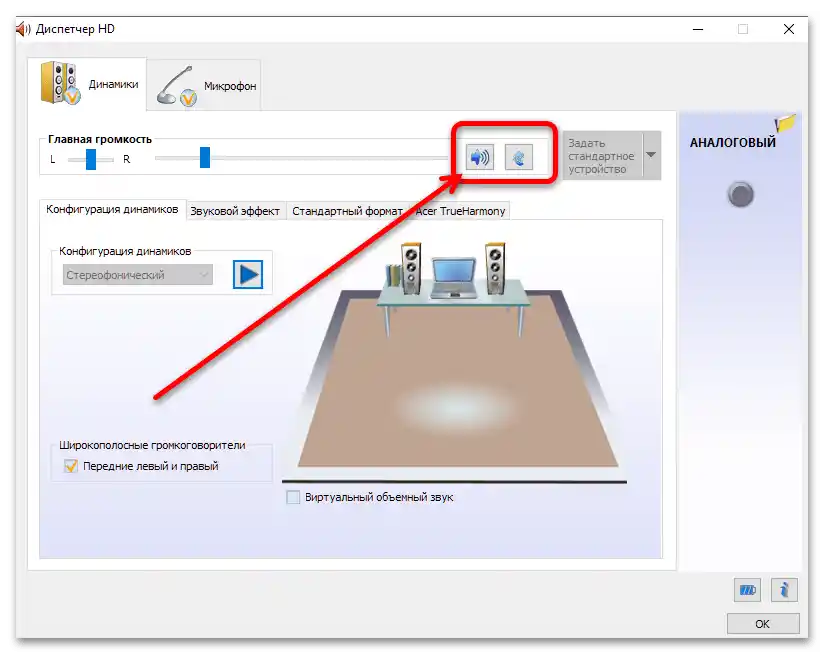The image size is (824, 654).
Task: Play speaker test with blue arrow button
Action: 248,274
